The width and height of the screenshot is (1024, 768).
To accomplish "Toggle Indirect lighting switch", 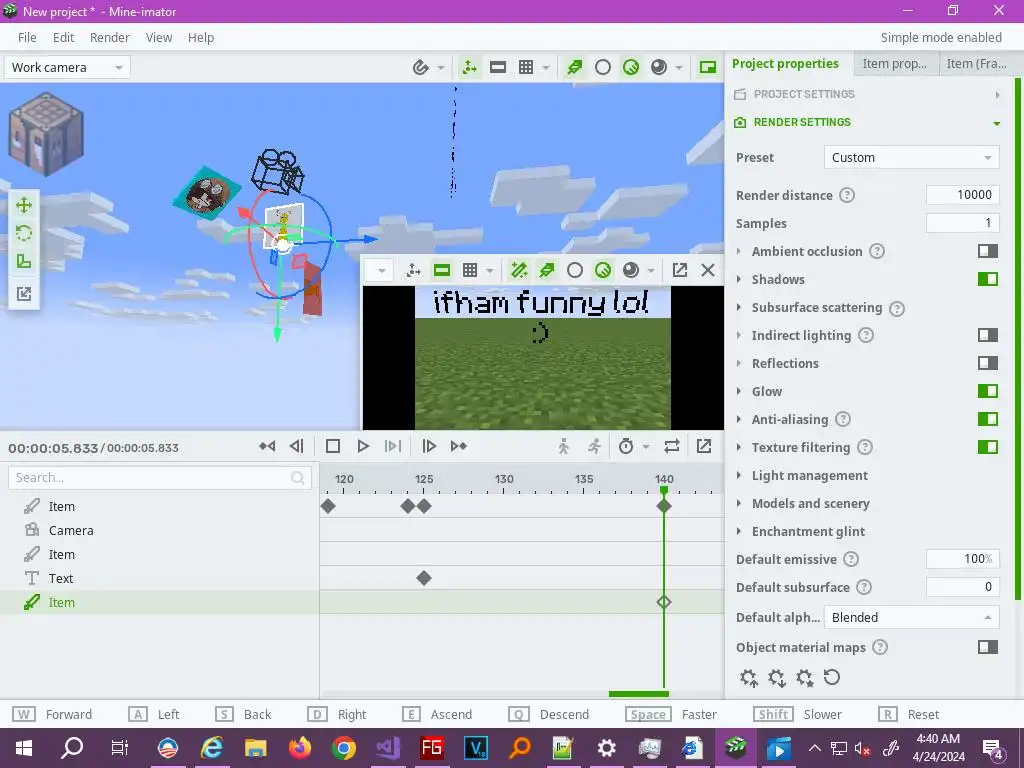I will tap(987, 335).
